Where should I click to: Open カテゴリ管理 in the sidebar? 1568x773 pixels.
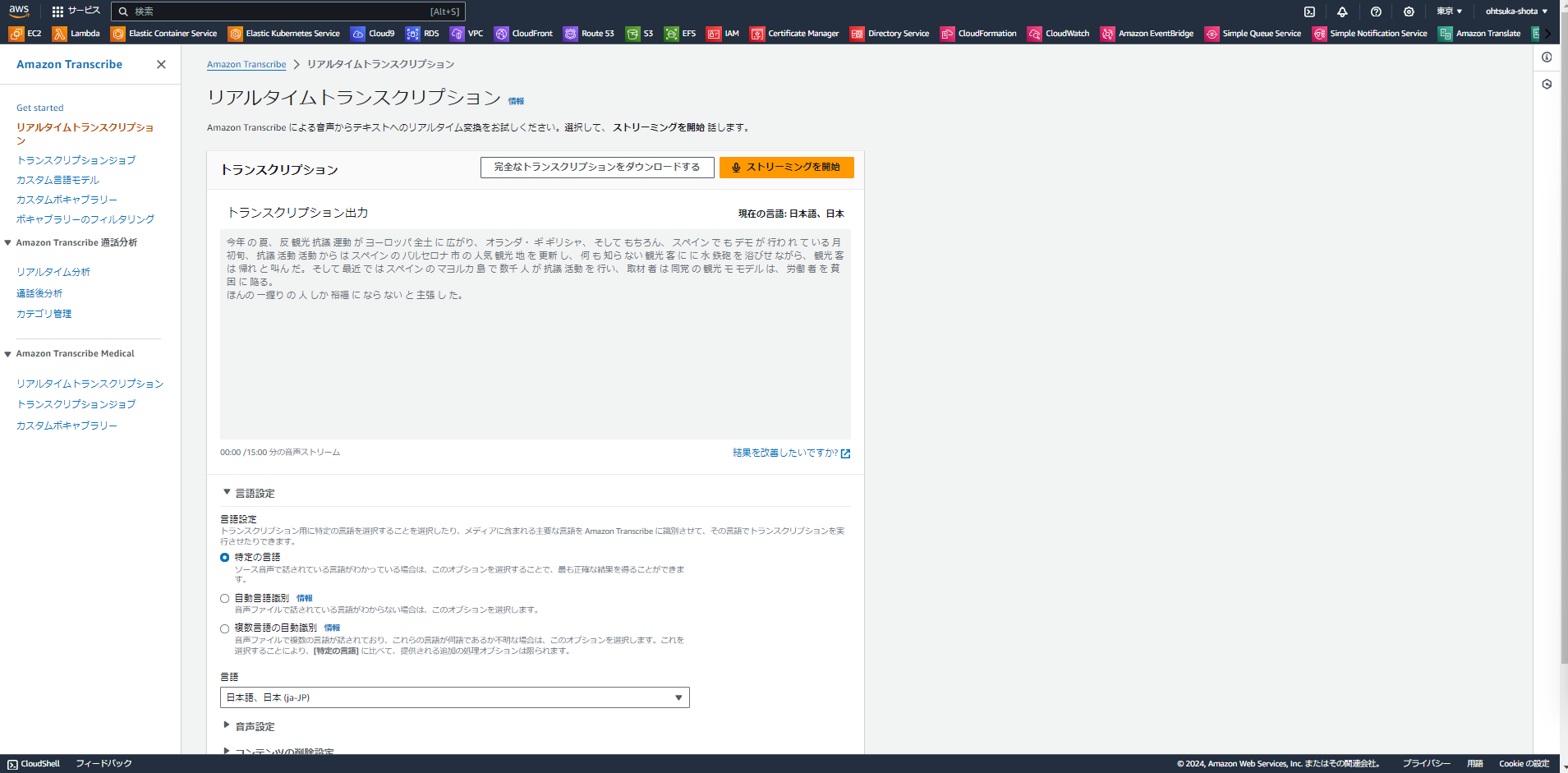pos(44,314)
